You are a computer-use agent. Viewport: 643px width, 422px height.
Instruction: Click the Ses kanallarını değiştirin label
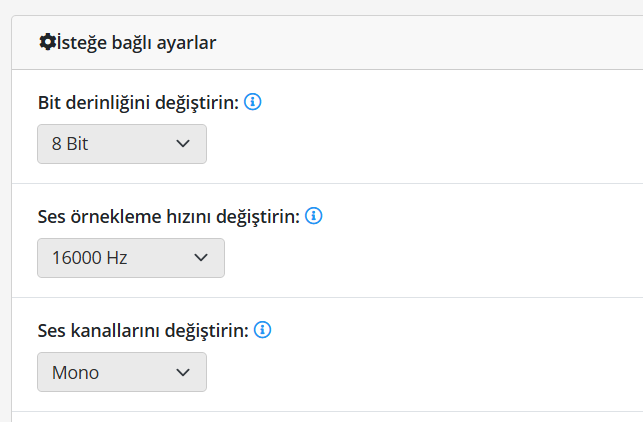[143, 330]
